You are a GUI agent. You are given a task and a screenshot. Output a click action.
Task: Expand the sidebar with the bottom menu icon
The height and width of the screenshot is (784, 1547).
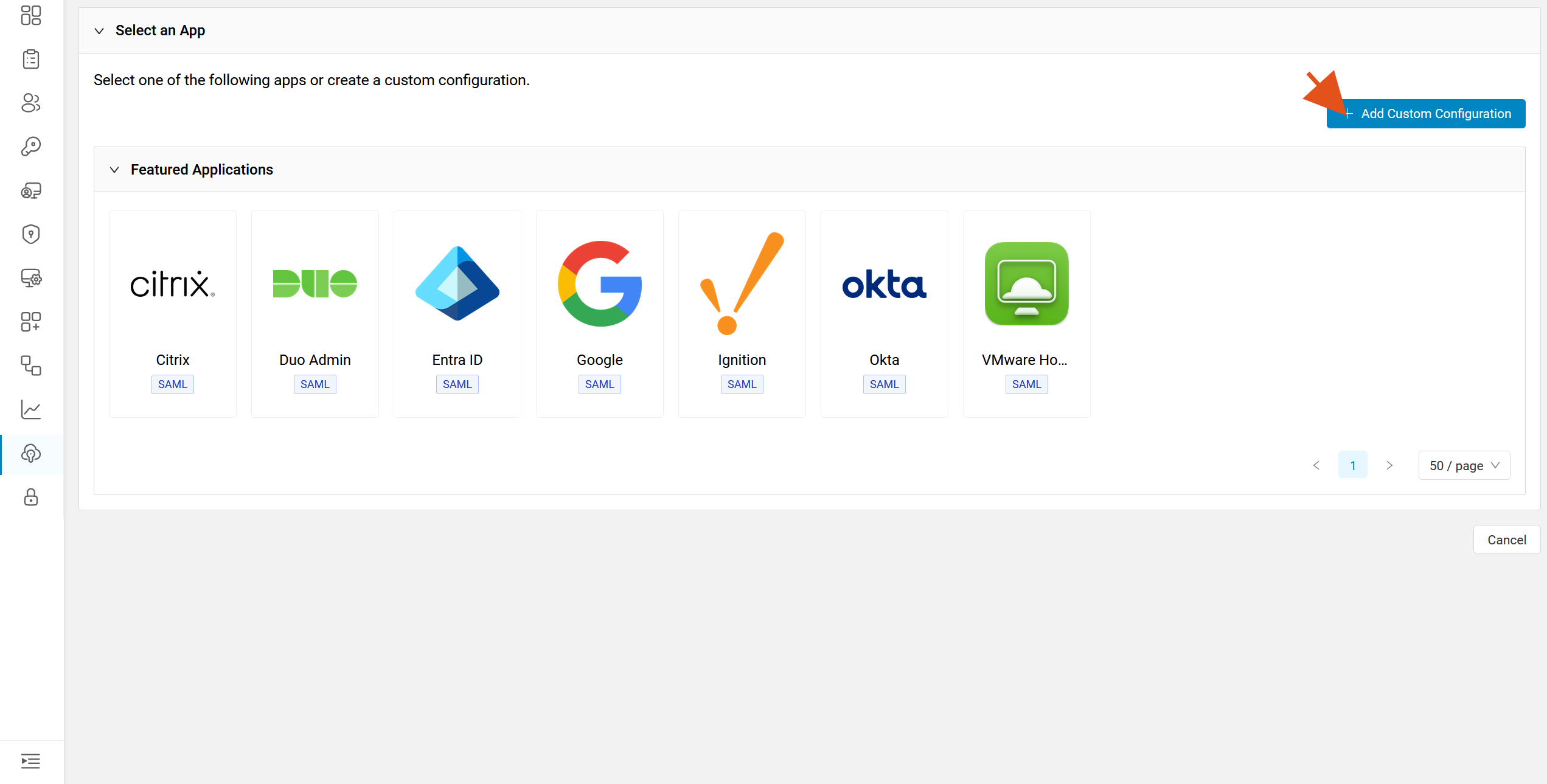31,761
